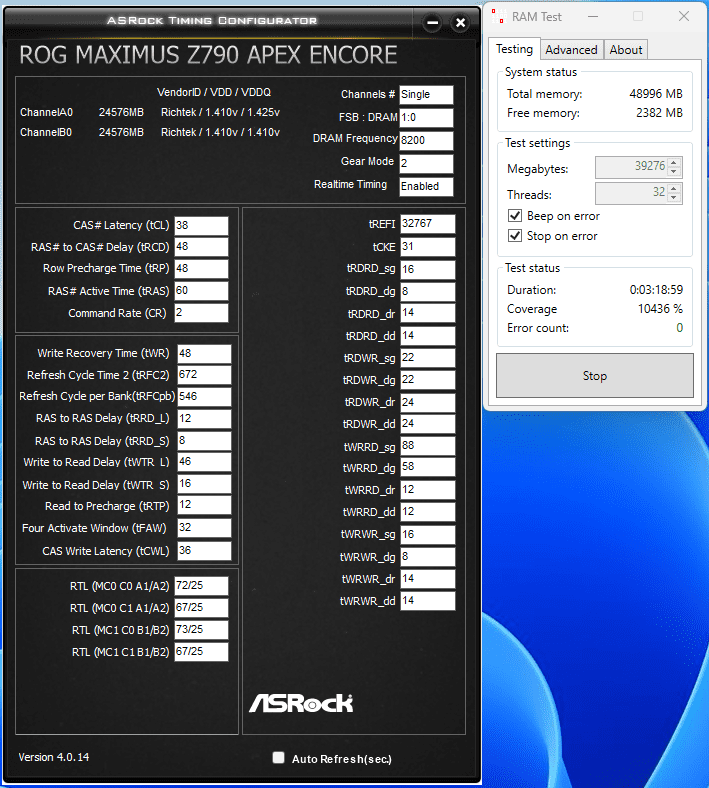Viewport: 709px width, 788px height.
Task: Open the About tab
Action: pos(626,50)
